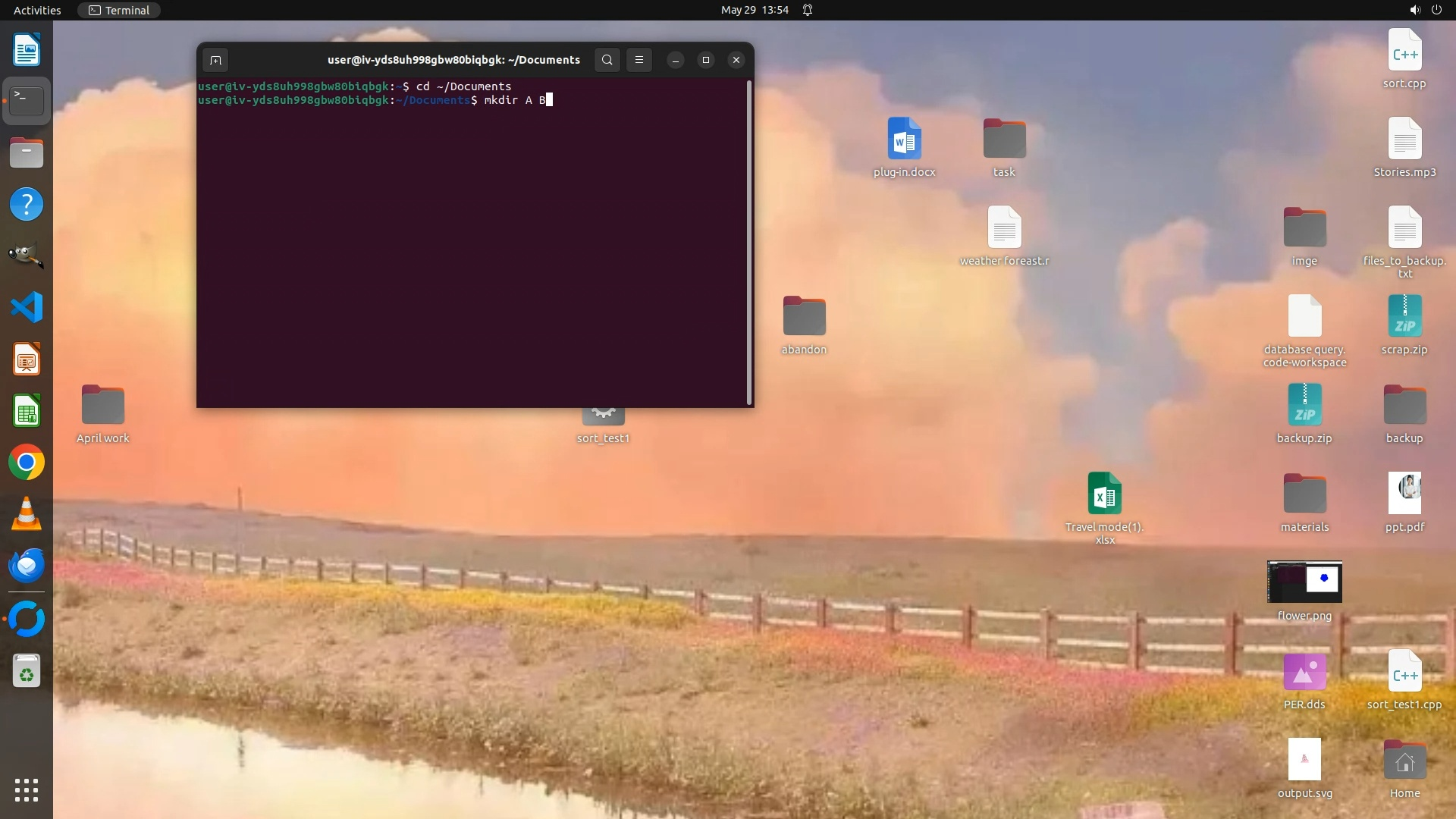Open new tab in terminal
This screenshot has height=819, width=1456.
click(215, 60)
